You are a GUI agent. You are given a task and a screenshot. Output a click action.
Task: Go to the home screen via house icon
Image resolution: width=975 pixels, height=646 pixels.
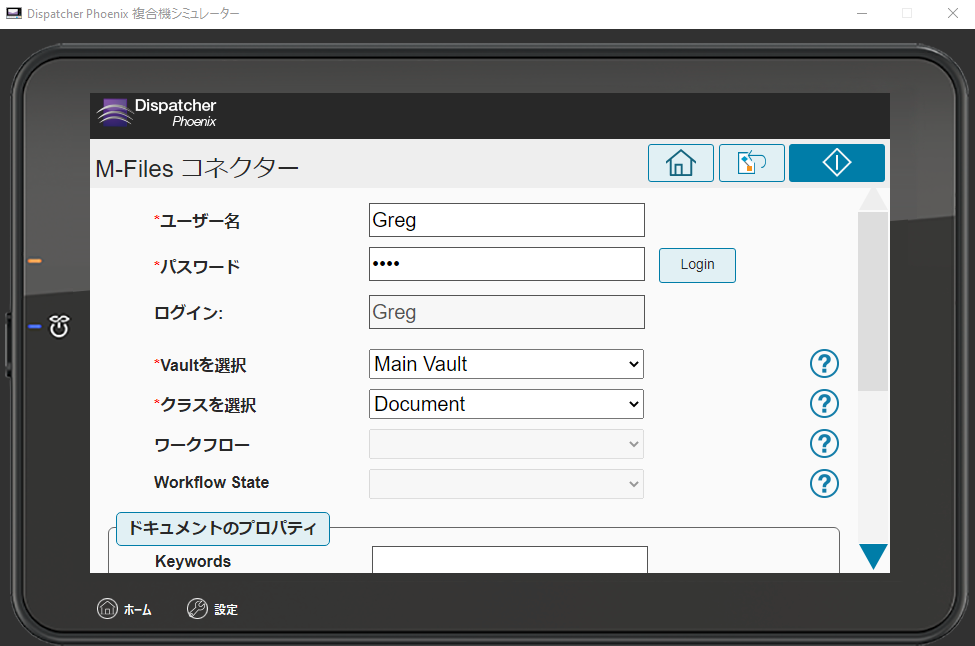click(680, 163)
